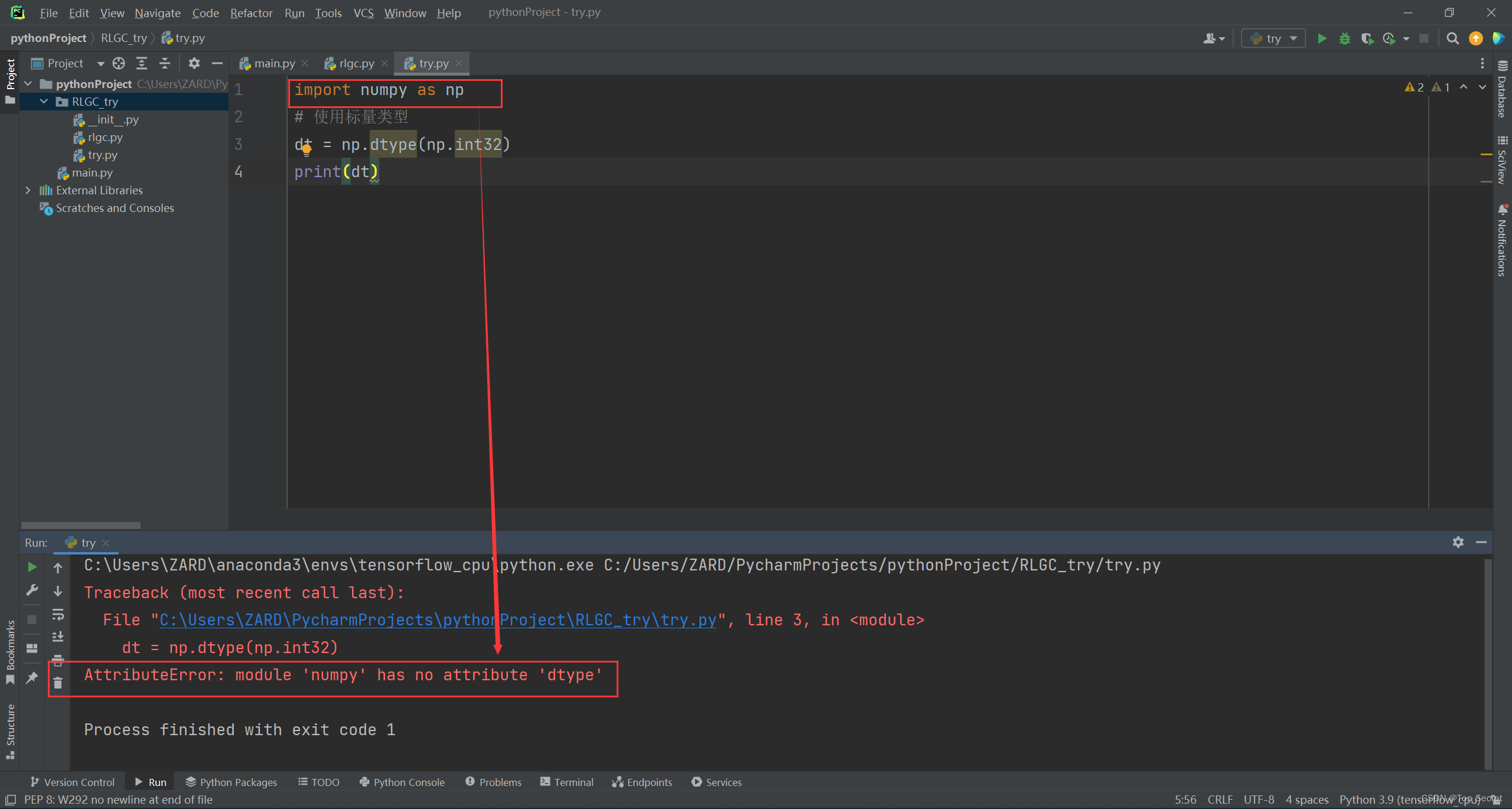Toggle the Structure side panel
This screenshot has width=1512, height=809.
10,730
